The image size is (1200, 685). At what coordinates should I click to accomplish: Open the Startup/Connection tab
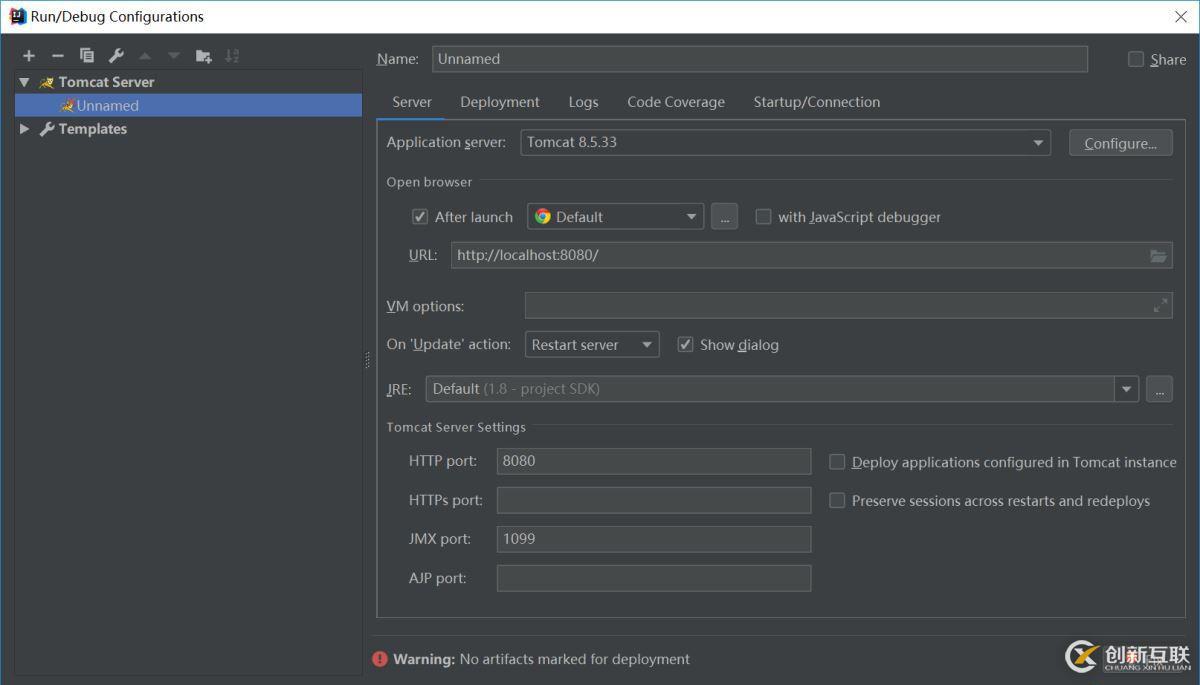(x=816, y=102)
